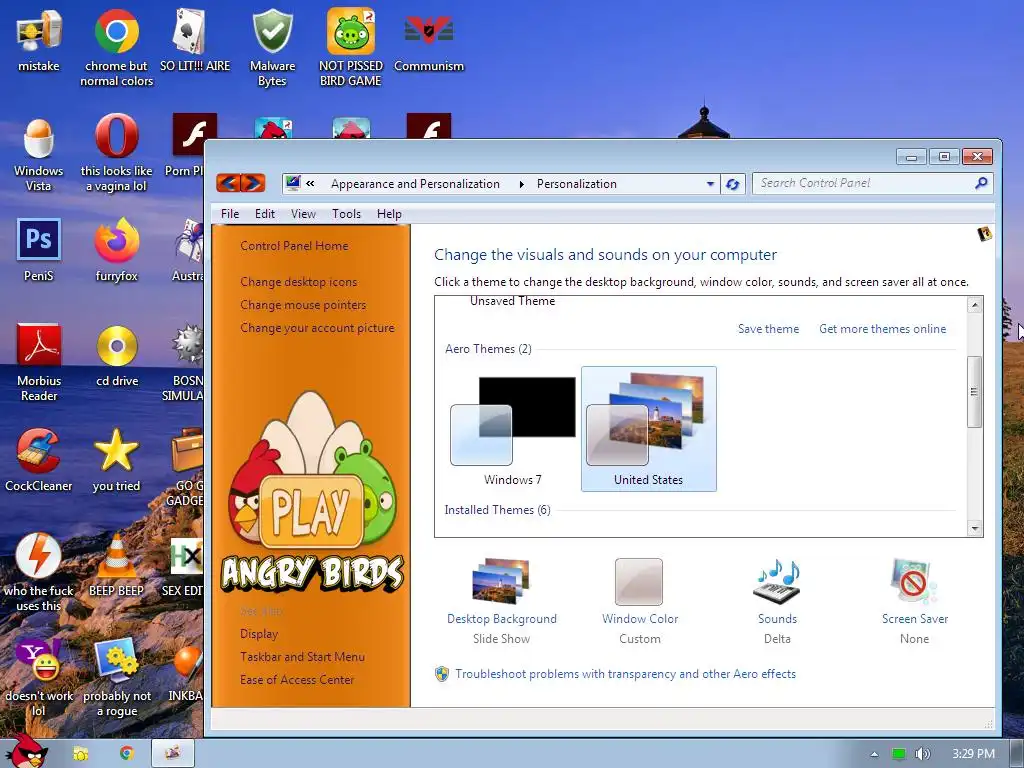
Task: Open the Edit menu
Action: 264,214
